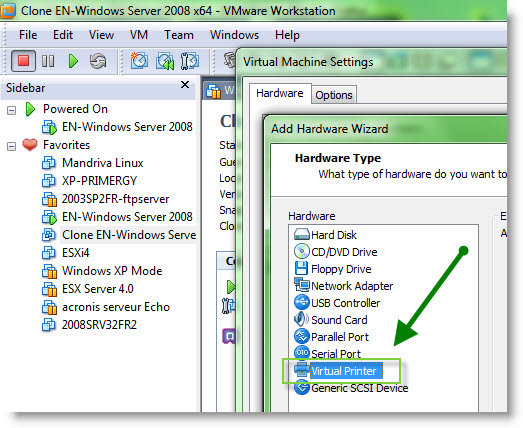The width and height of the screenshot is (523, 428).
Task: Click the Reset virtual machine icon
Action: point(98,61)
